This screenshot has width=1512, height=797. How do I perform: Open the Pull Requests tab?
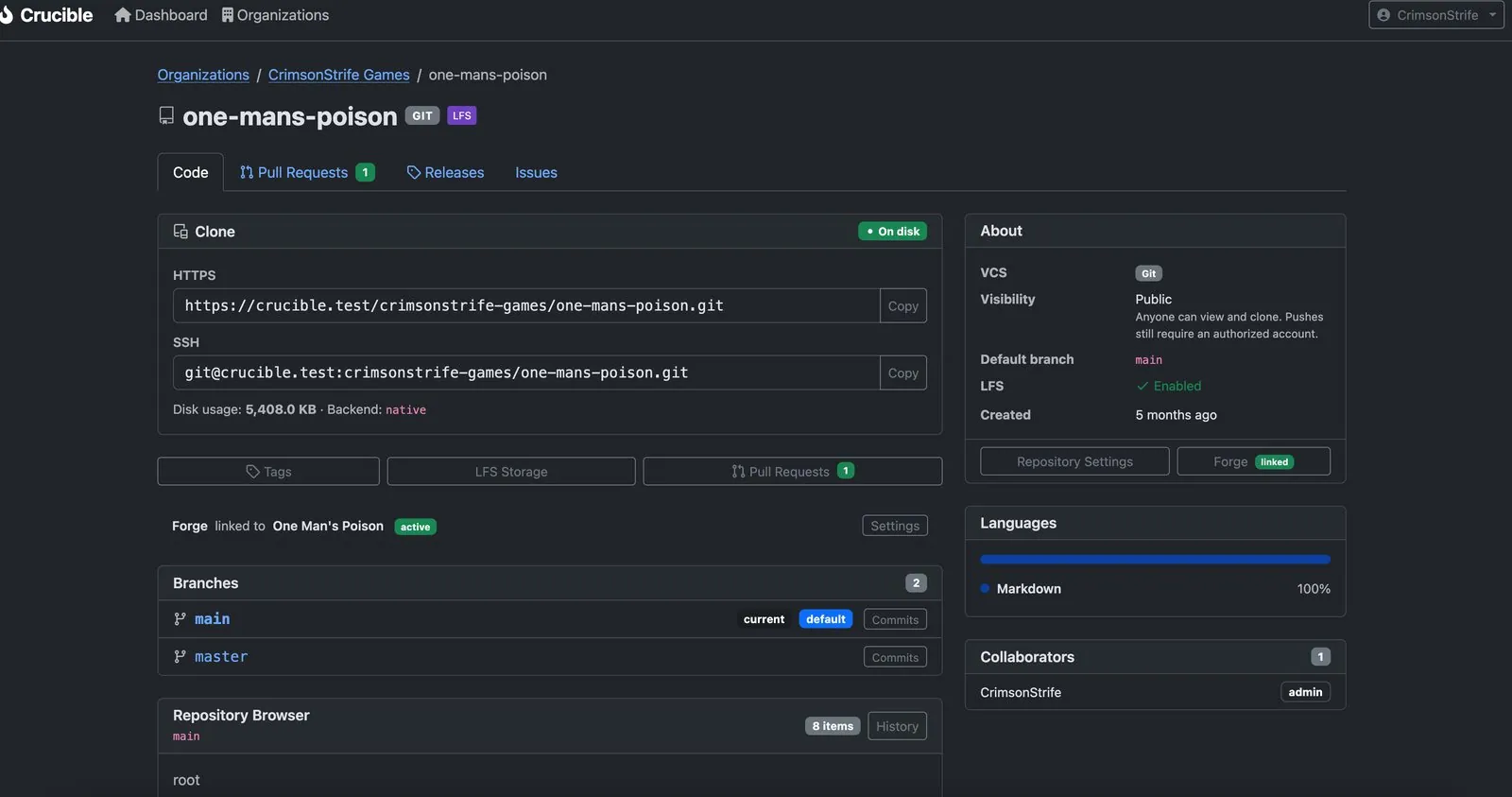[x=307, y=172]
